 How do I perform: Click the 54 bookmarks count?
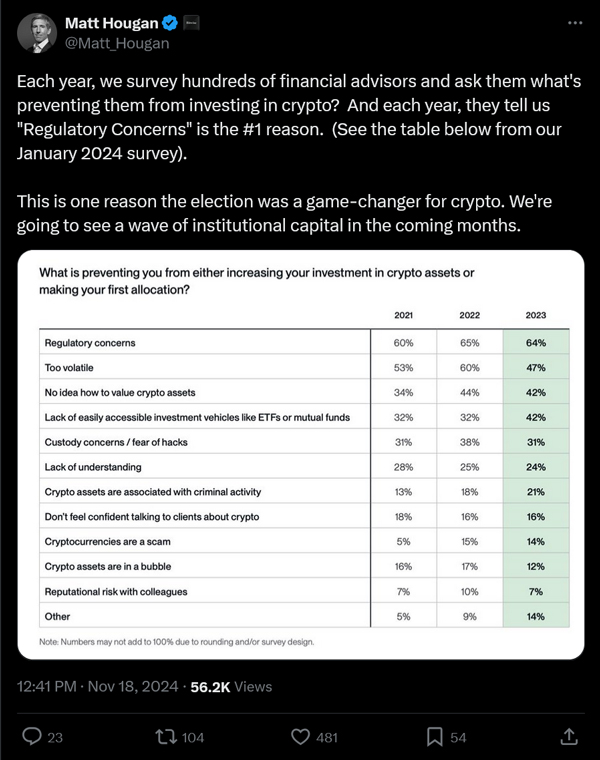click(458, 738)
